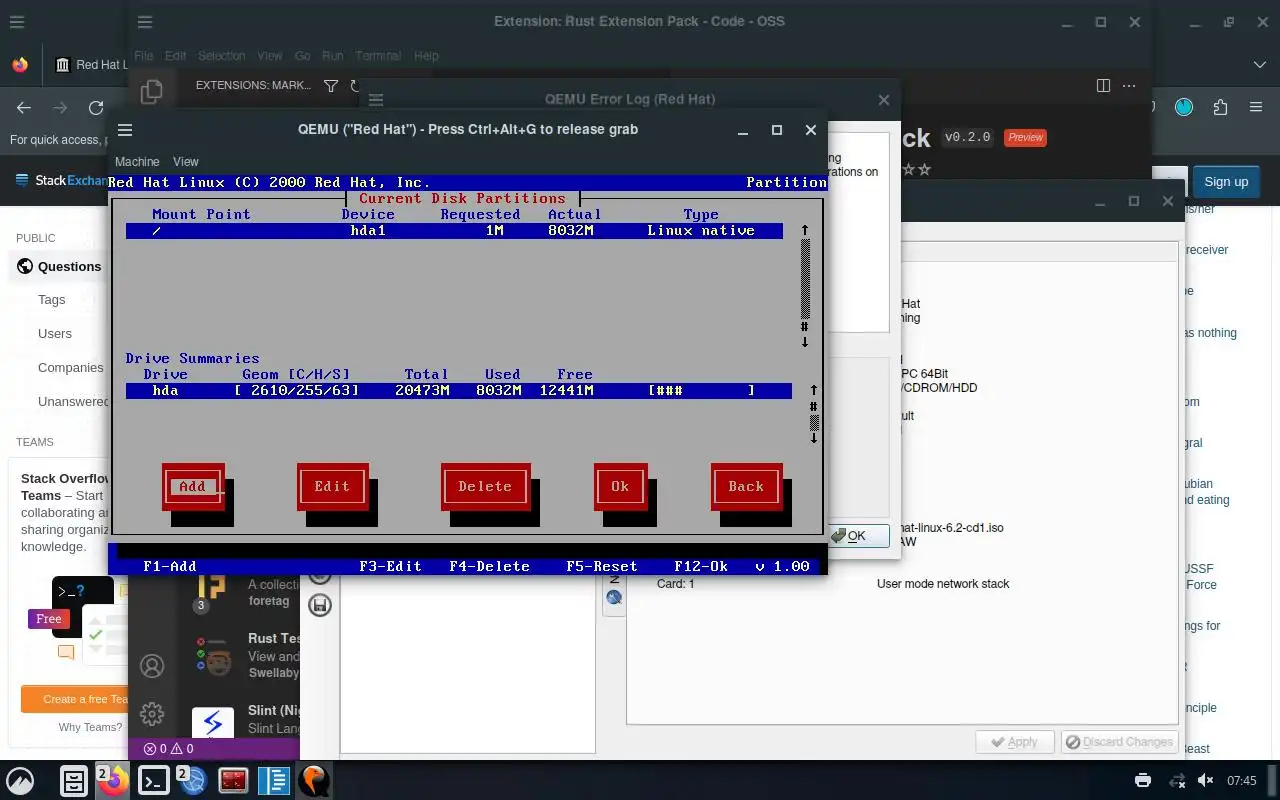The height and width of the screenshot is (800, 1280).
Task: Reload the page in Firefox
Action: click(96, 108)
